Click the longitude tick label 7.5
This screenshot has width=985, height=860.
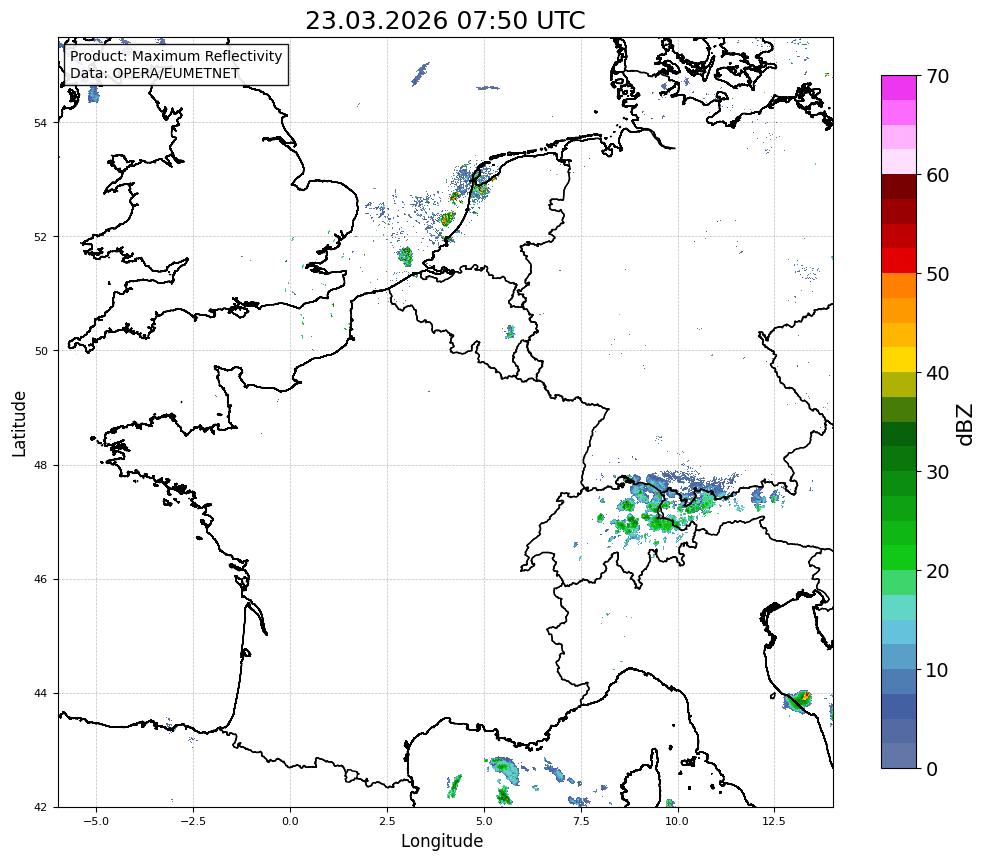point(581,821)
